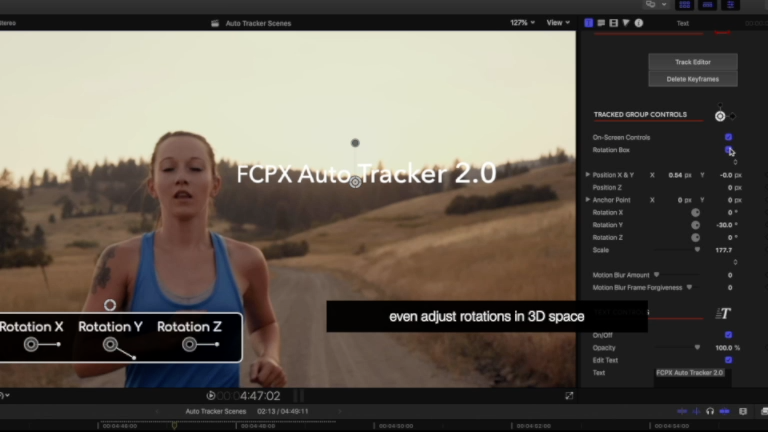Open the 127% zoom dropdown
Screen dimensions: 768x432
[x=522, y=23]
